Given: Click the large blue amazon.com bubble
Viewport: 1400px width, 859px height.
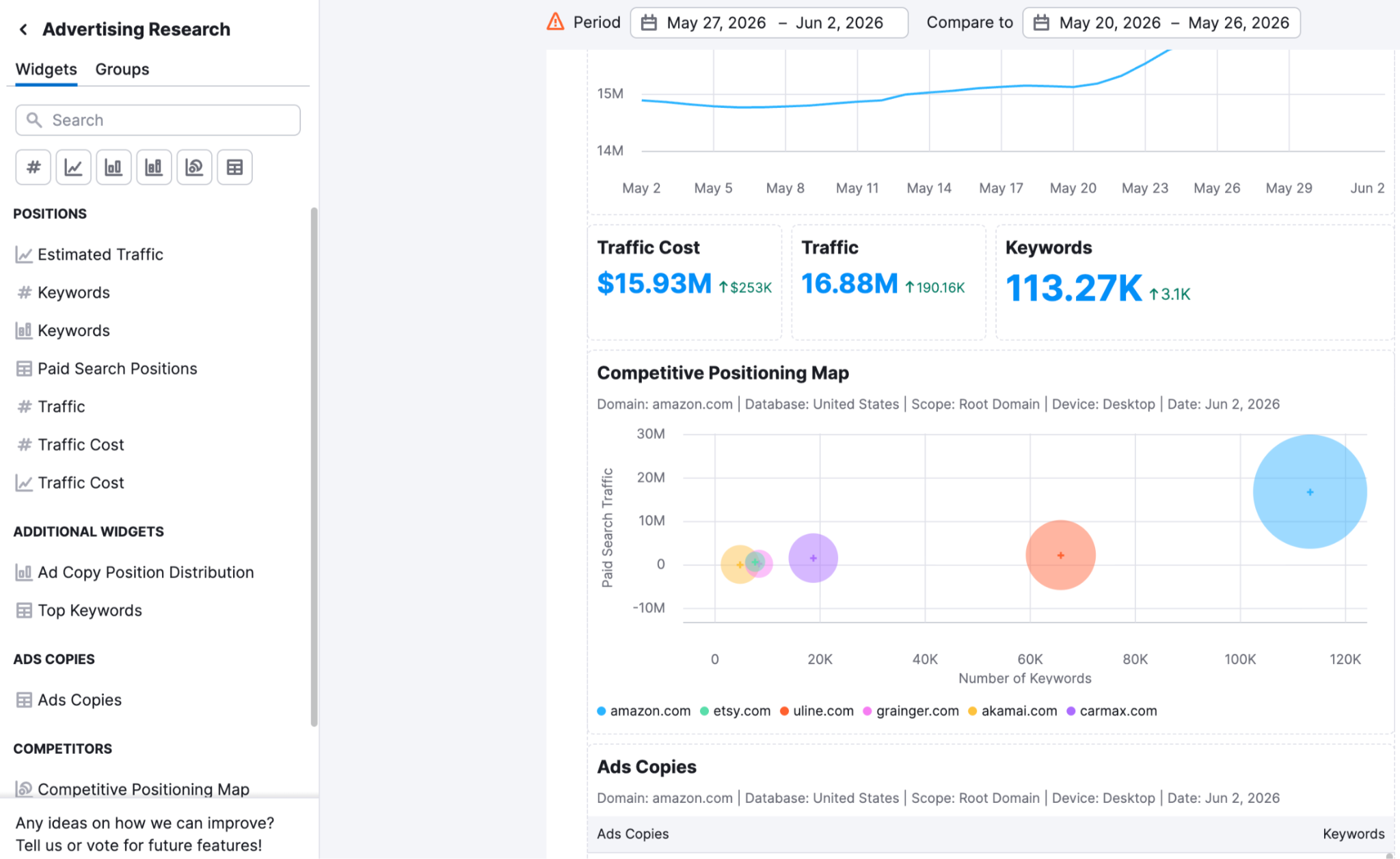Looking at the screenshot, I should pos(1309,491).
